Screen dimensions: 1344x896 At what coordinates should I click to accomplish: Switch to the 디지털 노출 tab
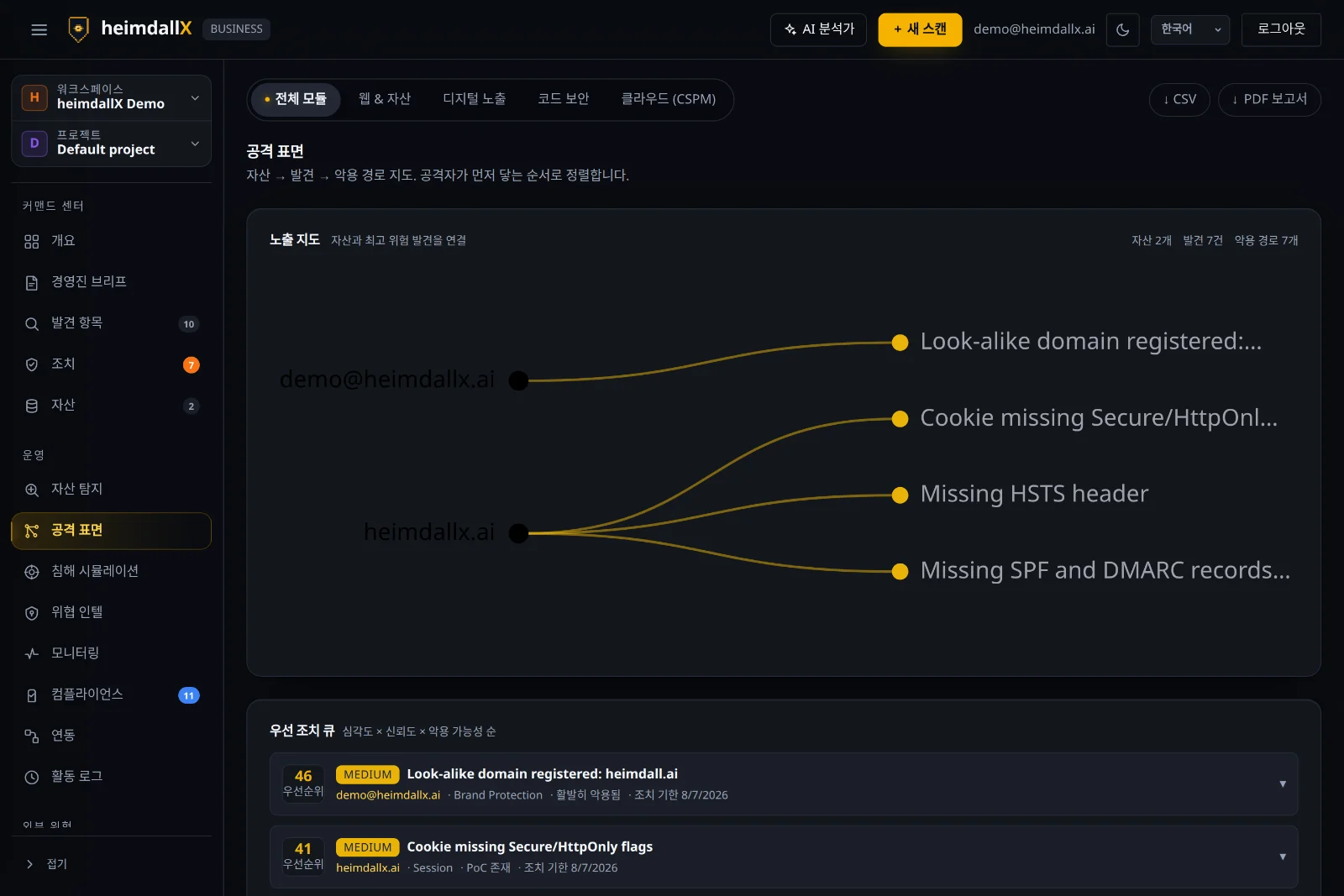[475, 99]
